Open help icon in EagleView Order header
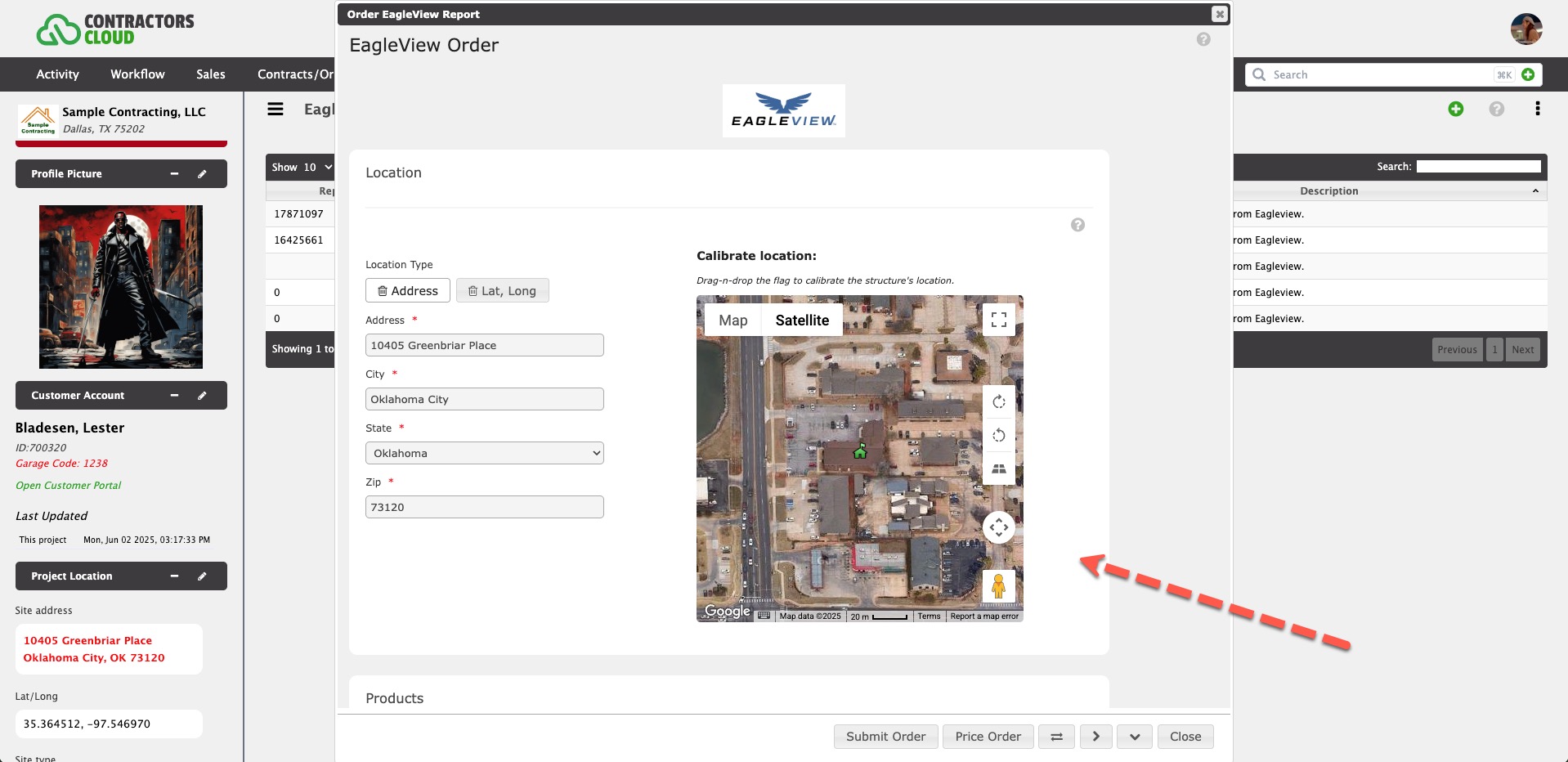This screenshot has height=762, width=1568. point(1203,39)
